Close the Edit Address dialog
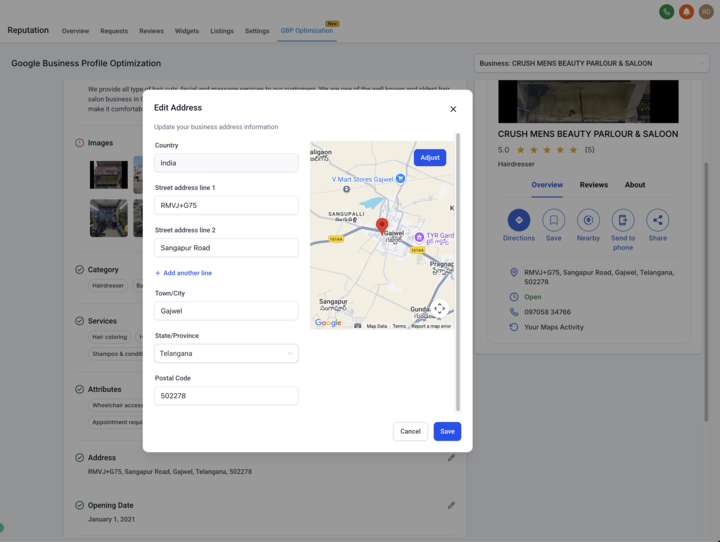720x542 pixels. pyautogui.click(x=453, y=109)
